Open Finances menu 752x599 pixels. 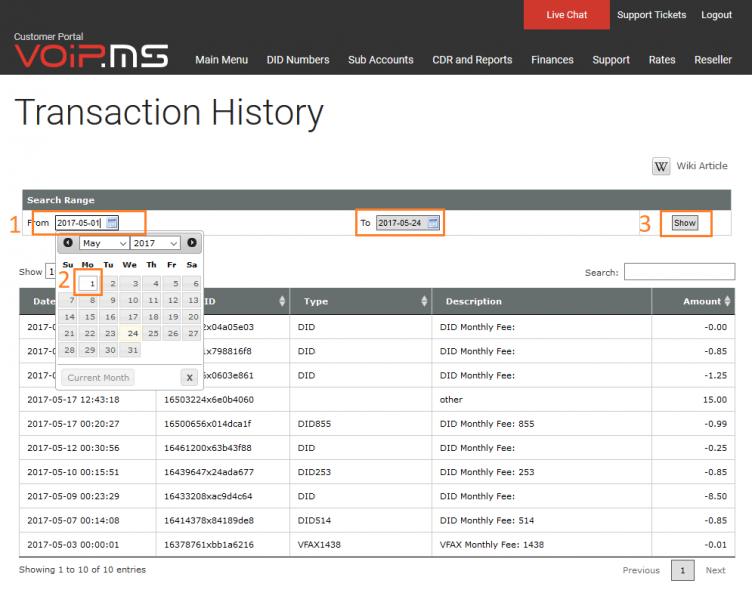[552, 60]
